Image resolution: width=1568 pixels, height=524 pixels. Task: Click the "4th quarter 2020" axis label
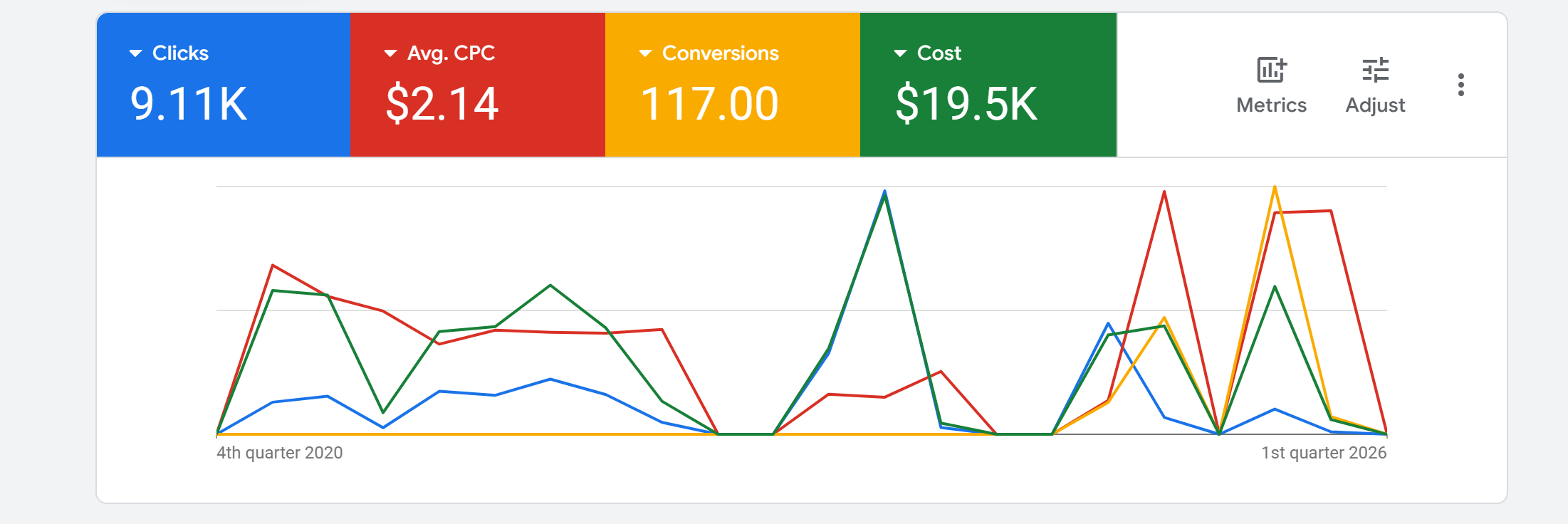(279, 453)
